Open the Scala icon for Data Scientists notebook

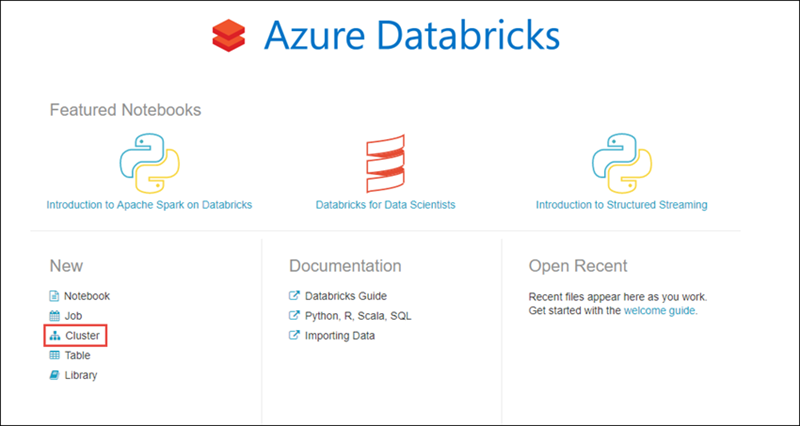[x=385, y=163]
